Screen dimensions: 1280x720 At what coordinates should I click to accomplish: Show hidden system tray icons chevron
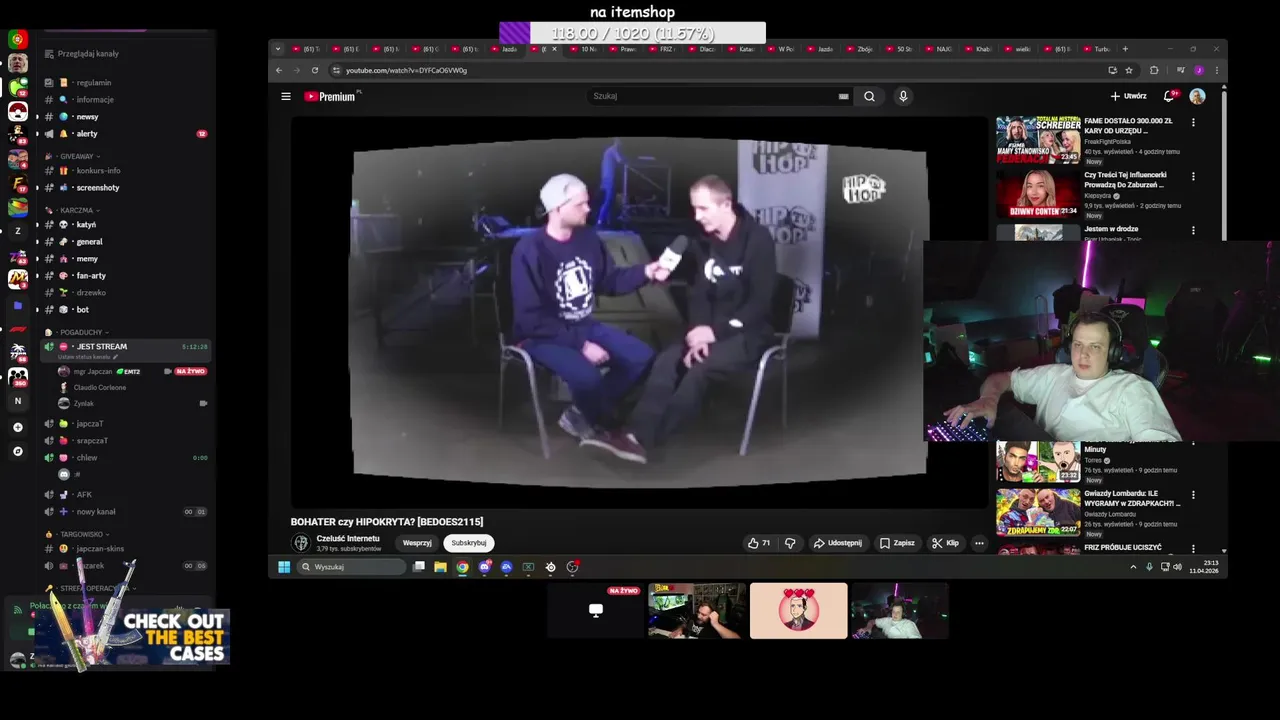(x=1133, y=567)
